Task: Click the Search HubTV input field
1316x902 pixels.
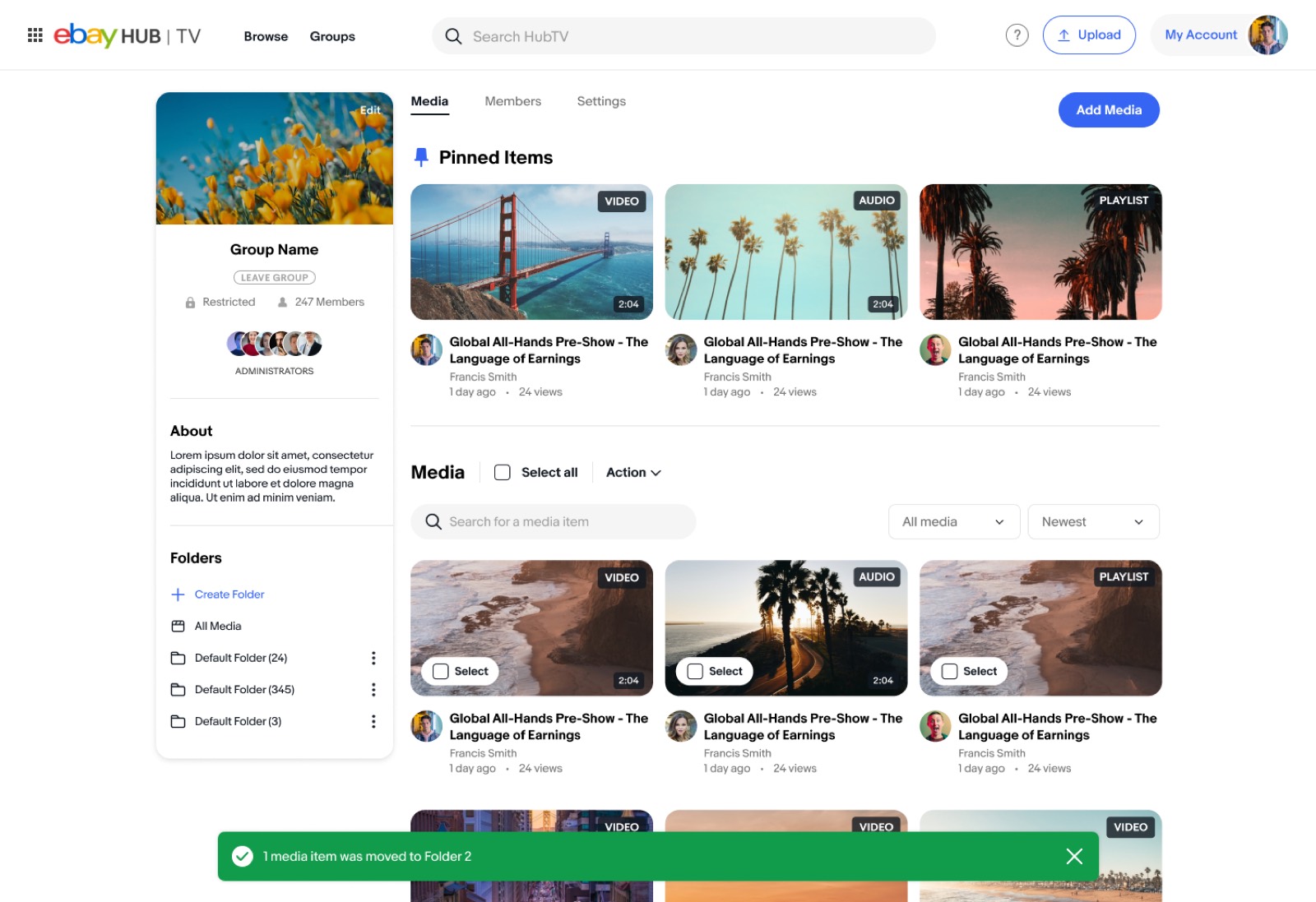Action: (683, 36)
